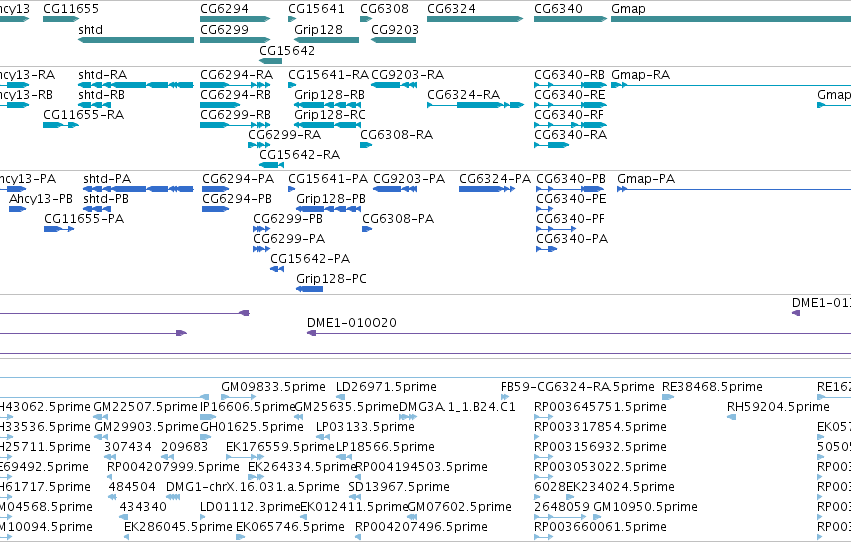The width and height of the screenshot is (851, 542).
Task: Select the CG6340-PA protein label
Action: 572,239
